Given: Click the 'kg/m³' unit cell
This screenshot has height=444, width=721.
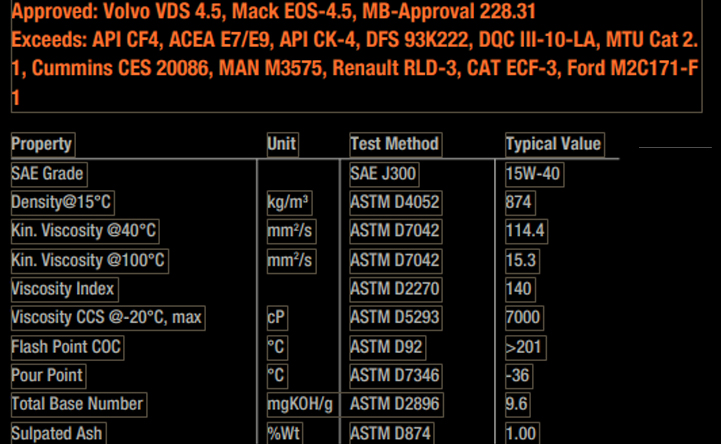Looking at the screenshot, I should (x=289, y=203).
